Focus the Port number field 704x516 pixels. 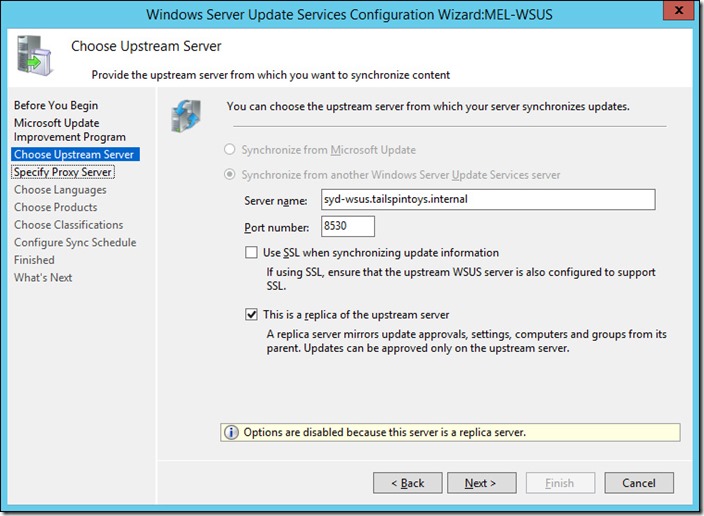348,226
